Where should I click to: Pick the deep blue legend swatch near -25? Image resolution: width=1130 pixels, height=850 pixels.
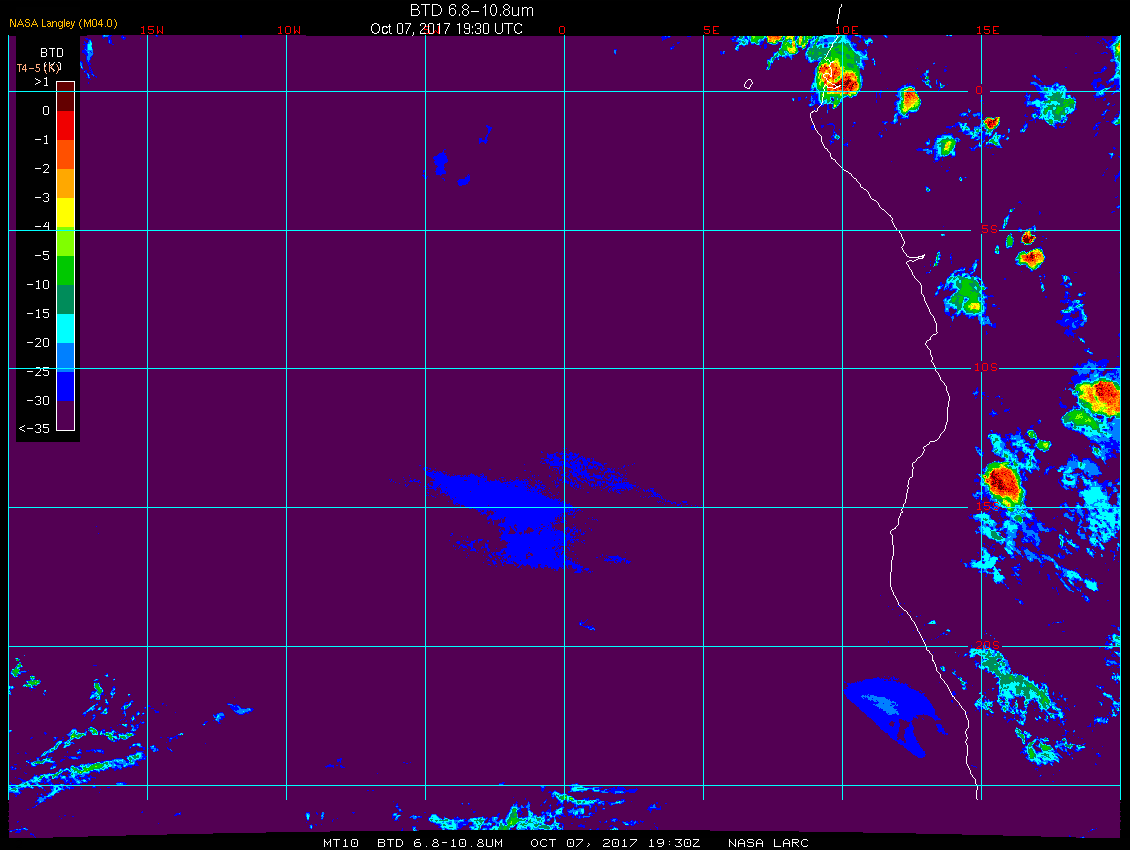pos(66,386)
